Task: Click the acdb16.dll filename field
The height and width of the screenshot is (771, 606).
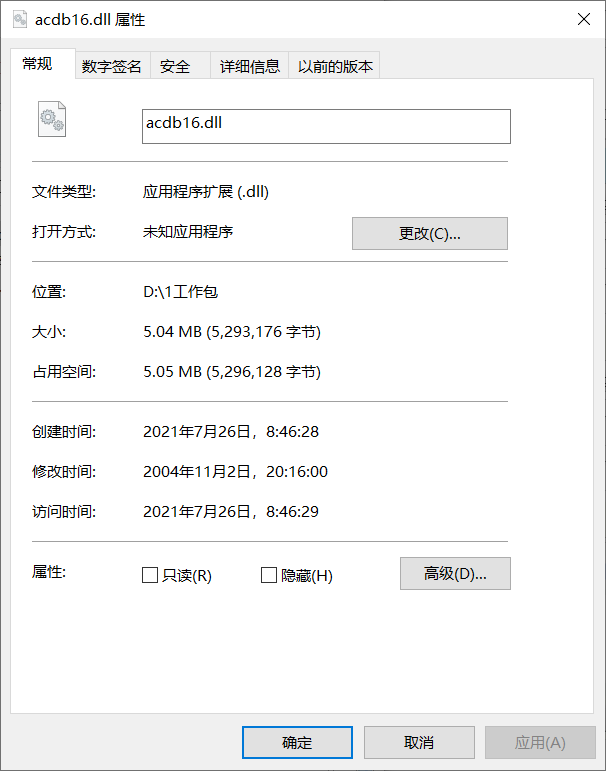Action: 326,126
